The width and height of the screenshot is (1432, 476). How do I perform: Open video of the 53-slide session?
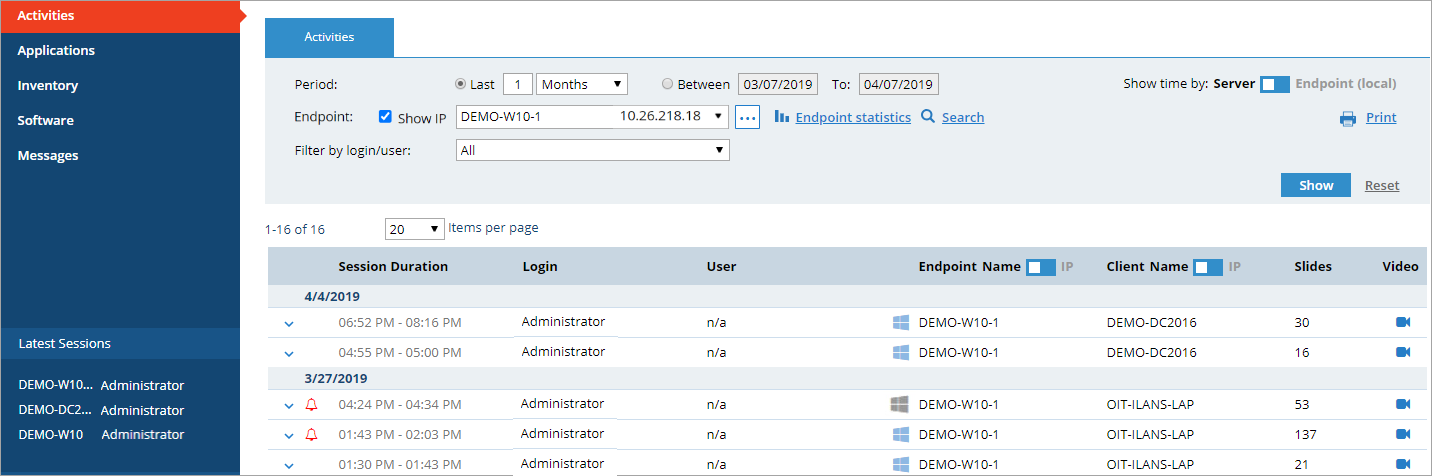click(1402, 404)
